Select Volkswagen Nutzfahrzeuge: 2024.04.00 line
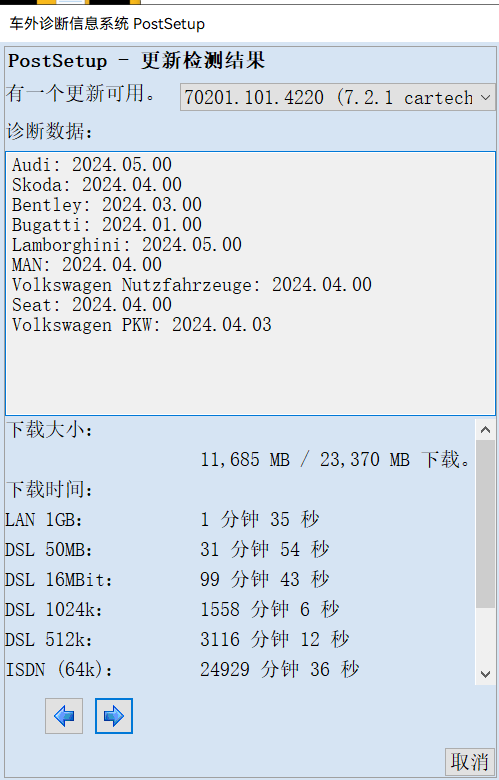This screenshot has height=780, width=499. pyautogui.click(x=192, y=285)
